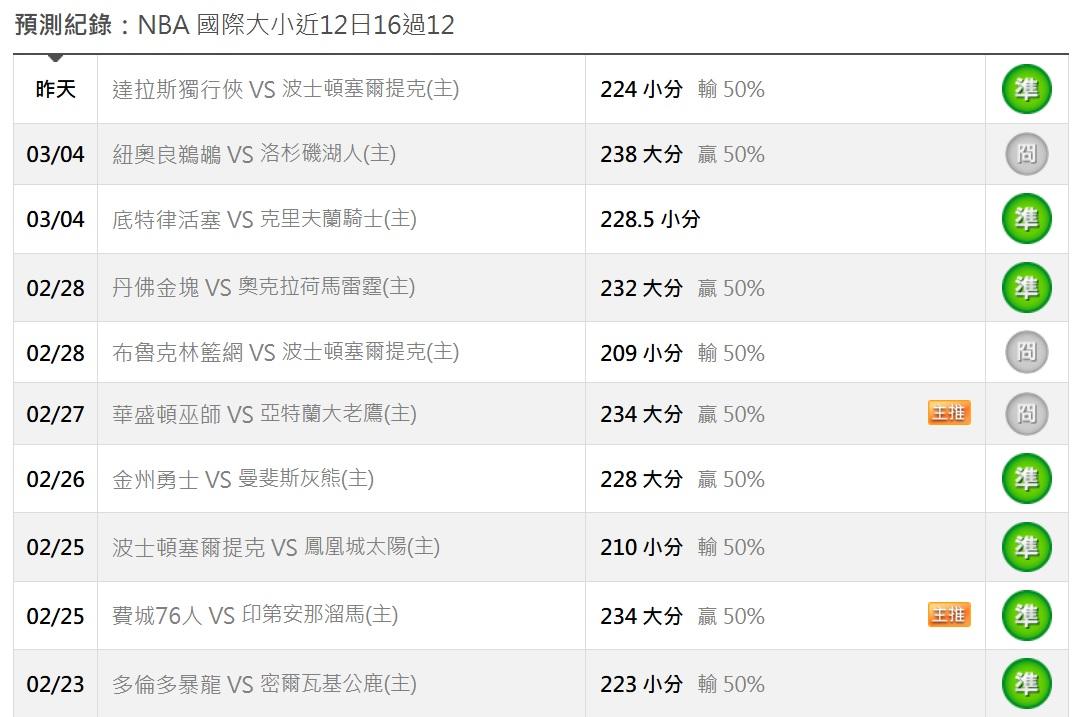Click gray 悶 icon for 華盛頓巫師 row

1026,414
